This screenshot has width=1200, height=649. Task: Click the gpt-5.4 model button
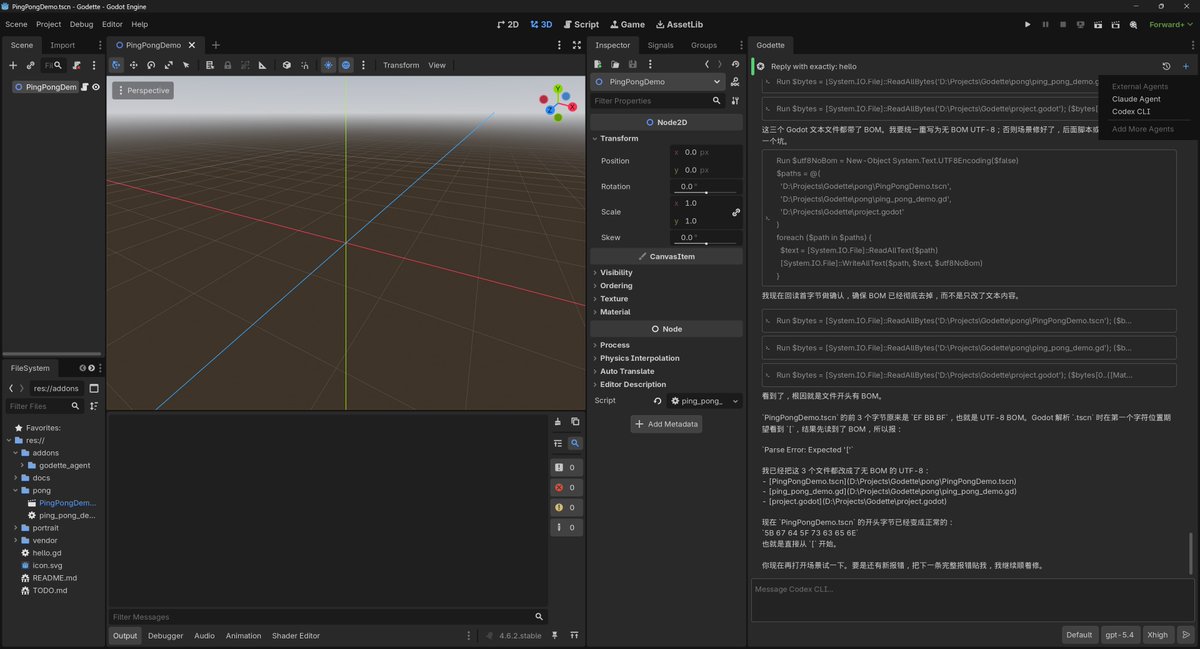click(1120, 634)
